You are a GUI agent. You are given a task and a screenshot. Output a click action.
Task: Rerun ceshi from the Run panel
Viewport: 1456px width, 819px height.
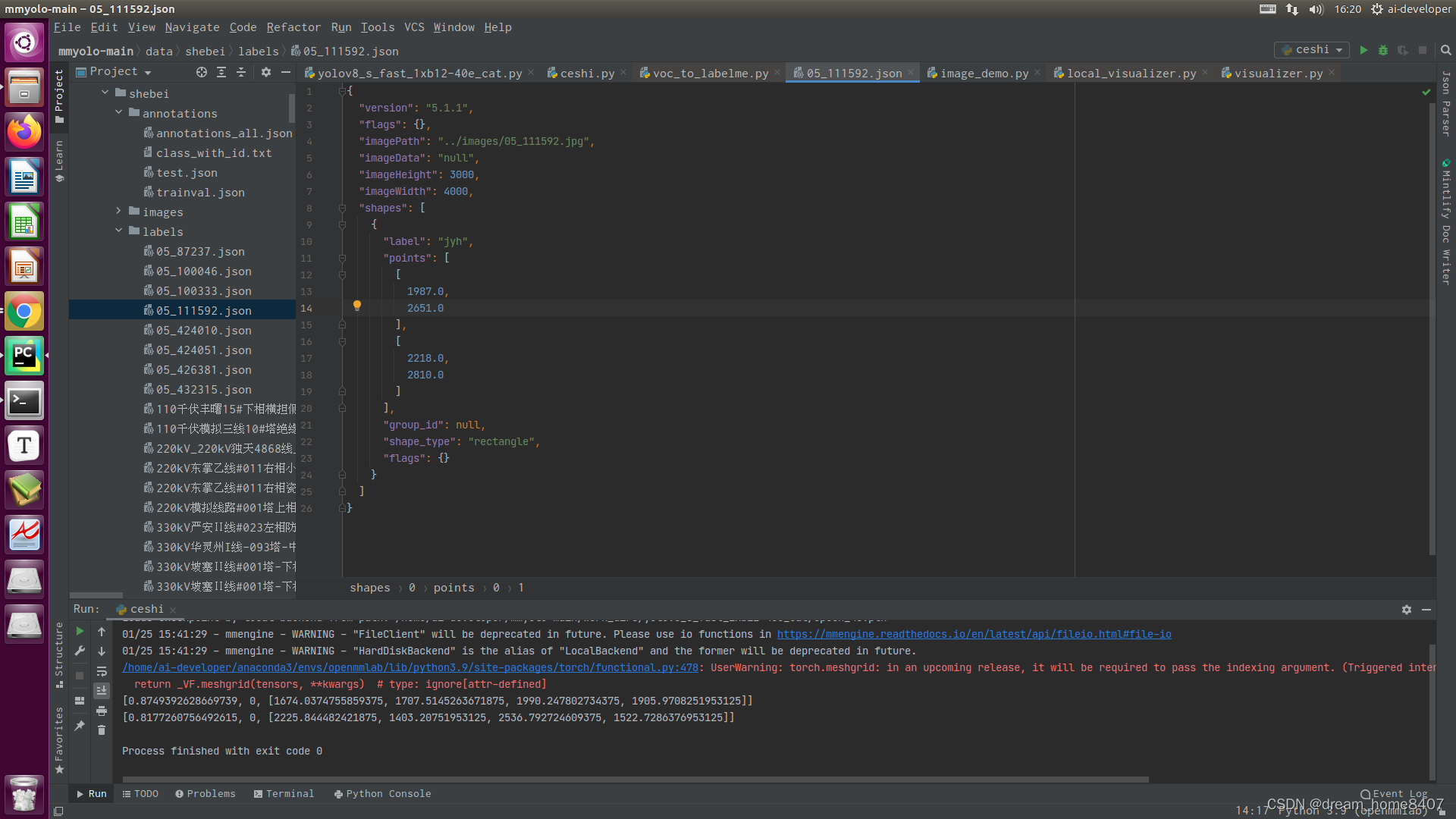[80, 631]
